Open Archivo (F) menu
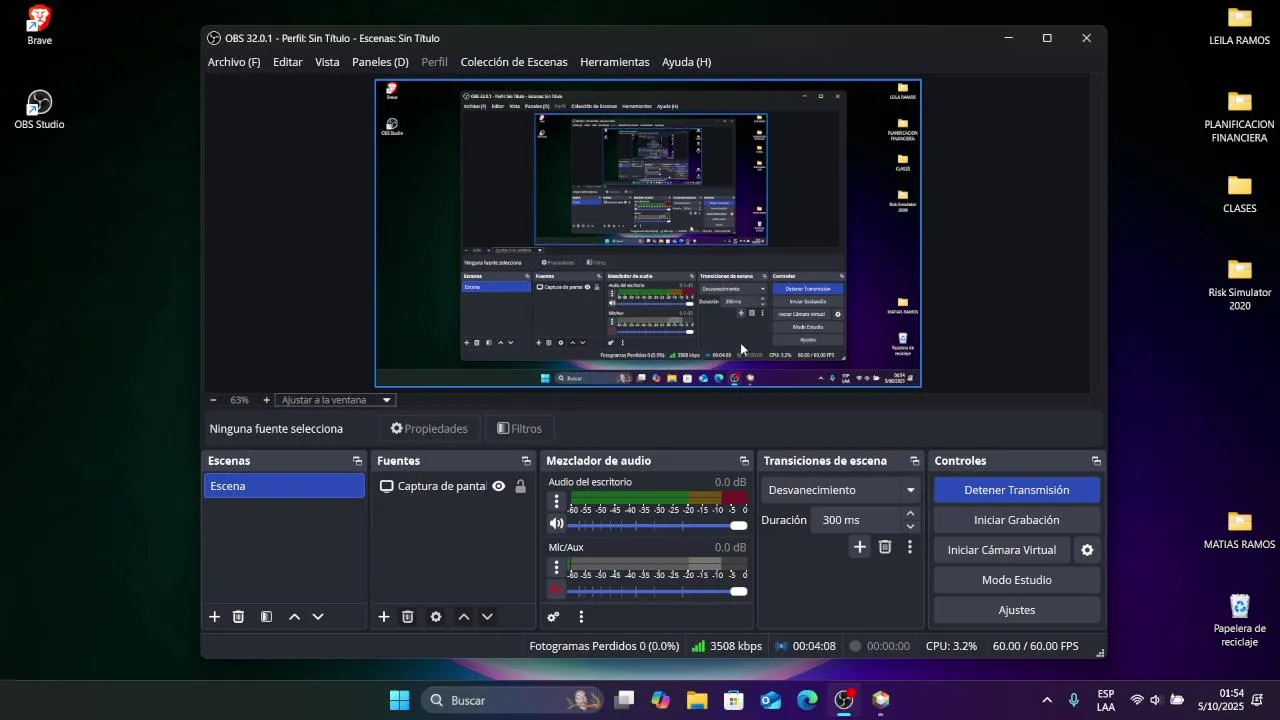Screen dimensions: 1280x720 (234, 62)
